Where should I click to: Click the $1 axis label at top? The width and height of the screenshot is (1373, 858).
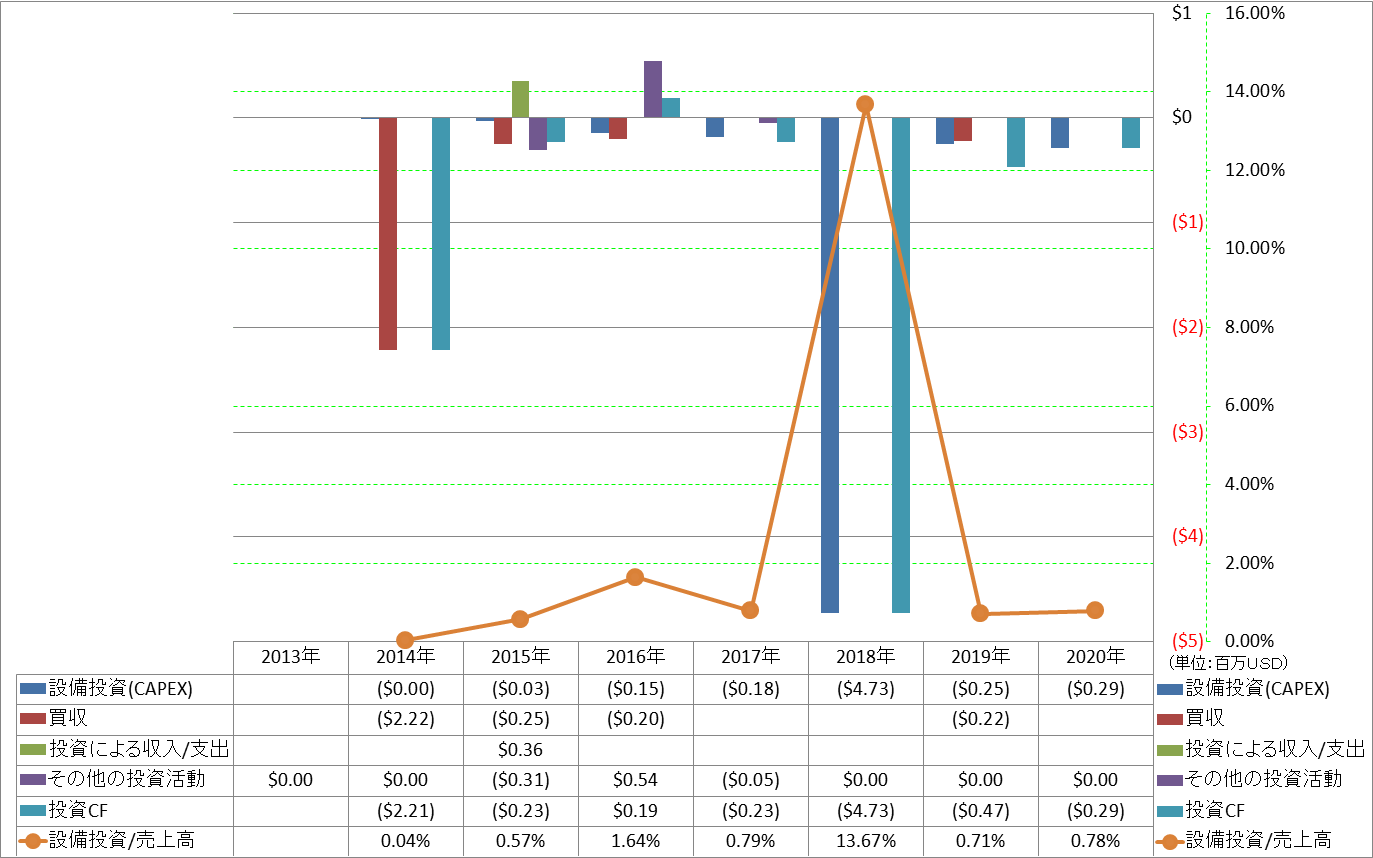pos(1182,13)
